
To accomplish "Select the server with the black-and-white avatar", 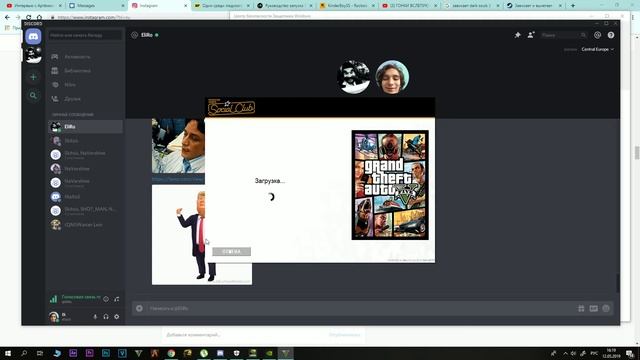I will coord(33,55).
